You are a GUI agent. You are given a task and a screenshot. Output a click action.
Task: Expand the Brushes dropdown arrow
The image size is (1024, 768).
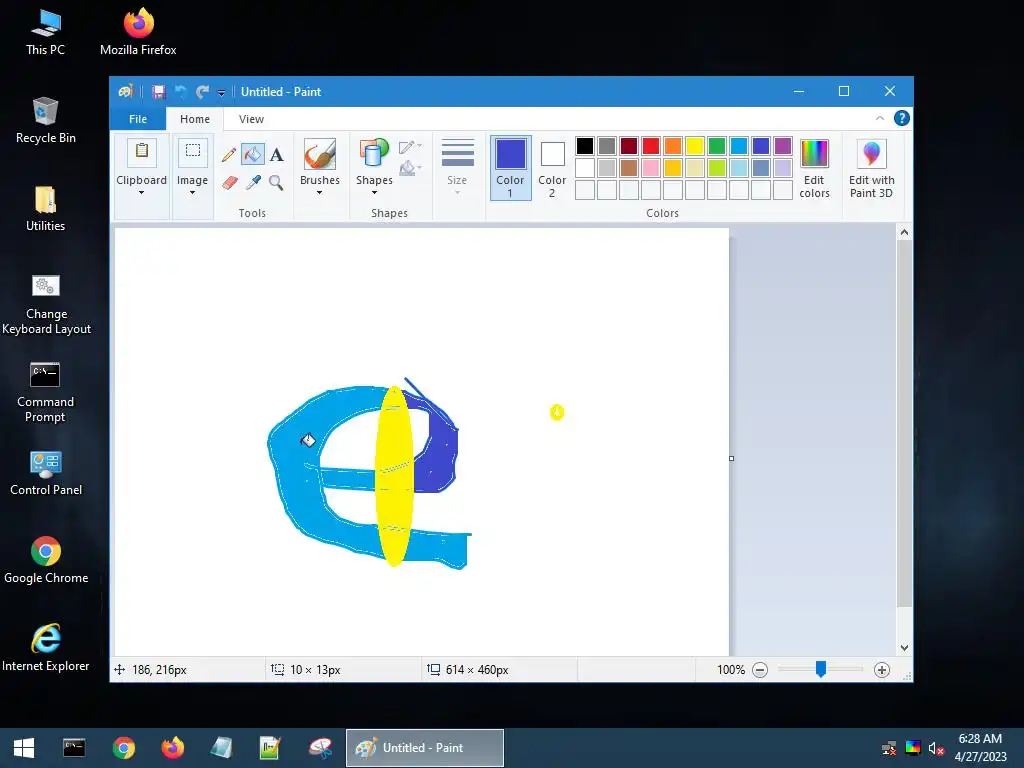tap(320, 193)
